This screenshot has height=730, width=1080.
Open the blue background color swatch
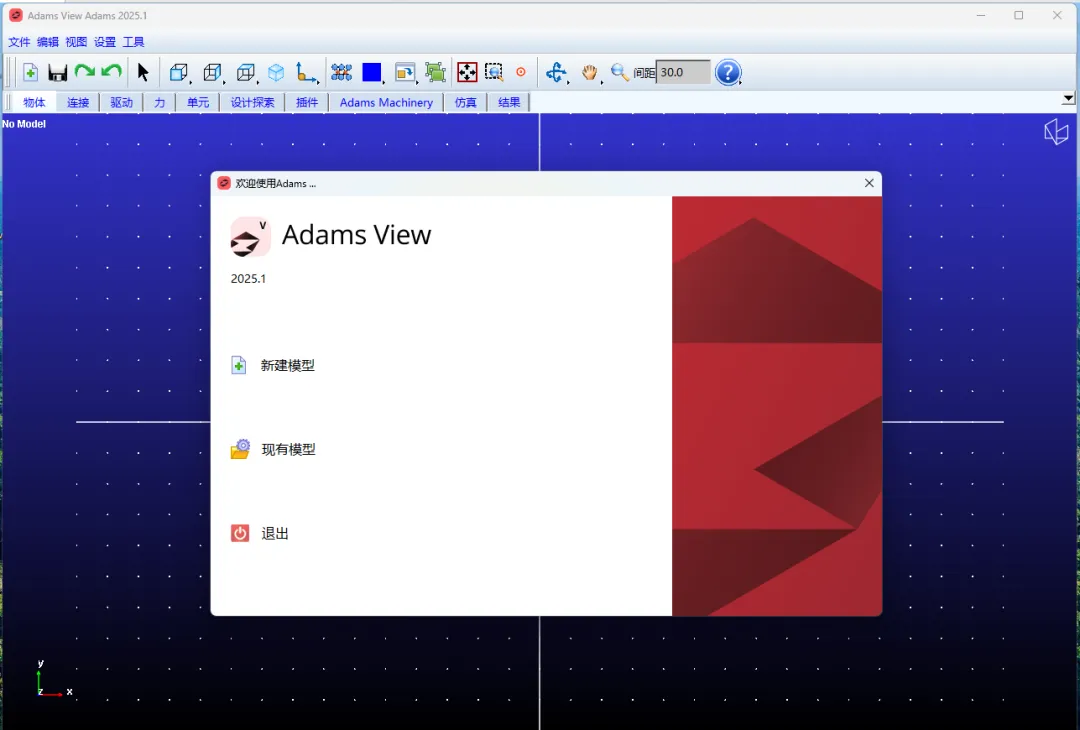[x=372, y=72]
